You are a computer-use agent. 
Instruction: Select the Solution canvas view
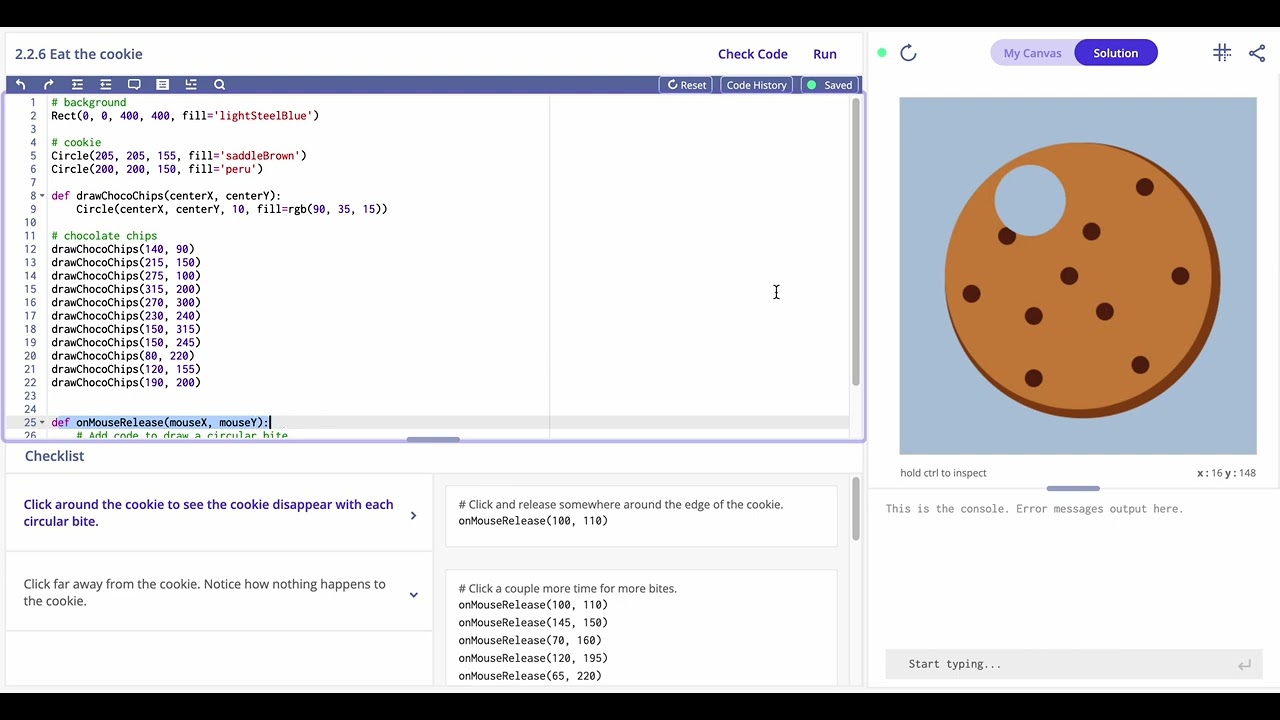tap(1115, 53)
